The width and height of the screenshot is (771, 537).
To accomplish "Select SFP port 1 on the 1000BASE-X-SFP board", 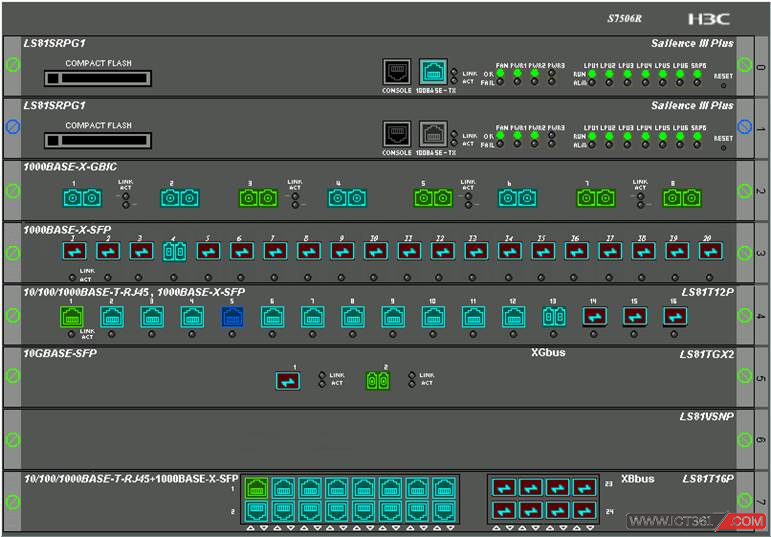I will [74, 251].
